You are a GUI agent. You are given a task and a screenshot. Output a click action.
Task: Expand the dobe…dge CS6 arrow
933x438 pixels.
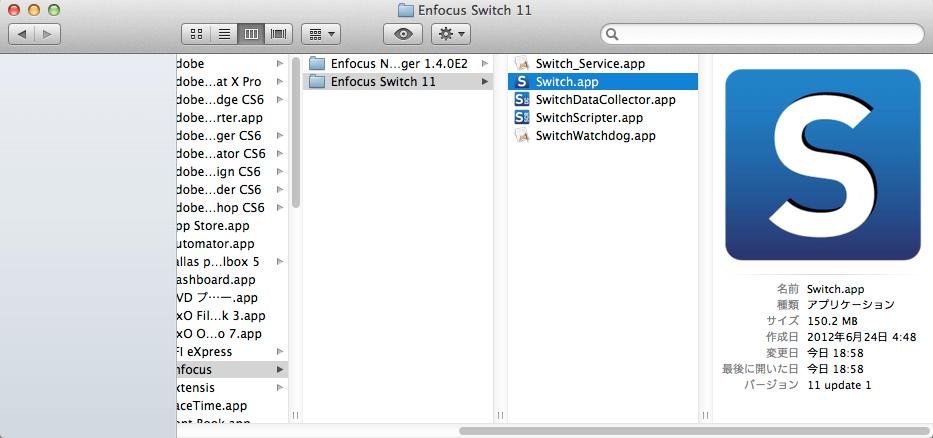pyautogui.click(x=280, y=99)
